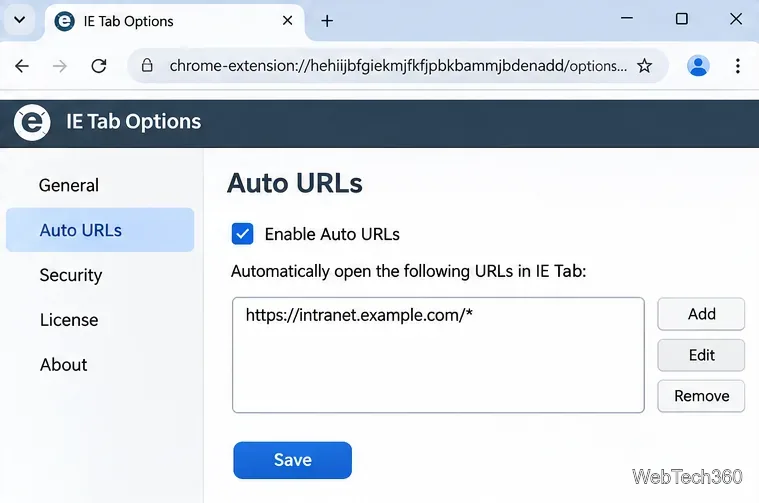Screen dimensions: 759x503
Task: Open the Chrome profile avatar
Action: point(698,66)
